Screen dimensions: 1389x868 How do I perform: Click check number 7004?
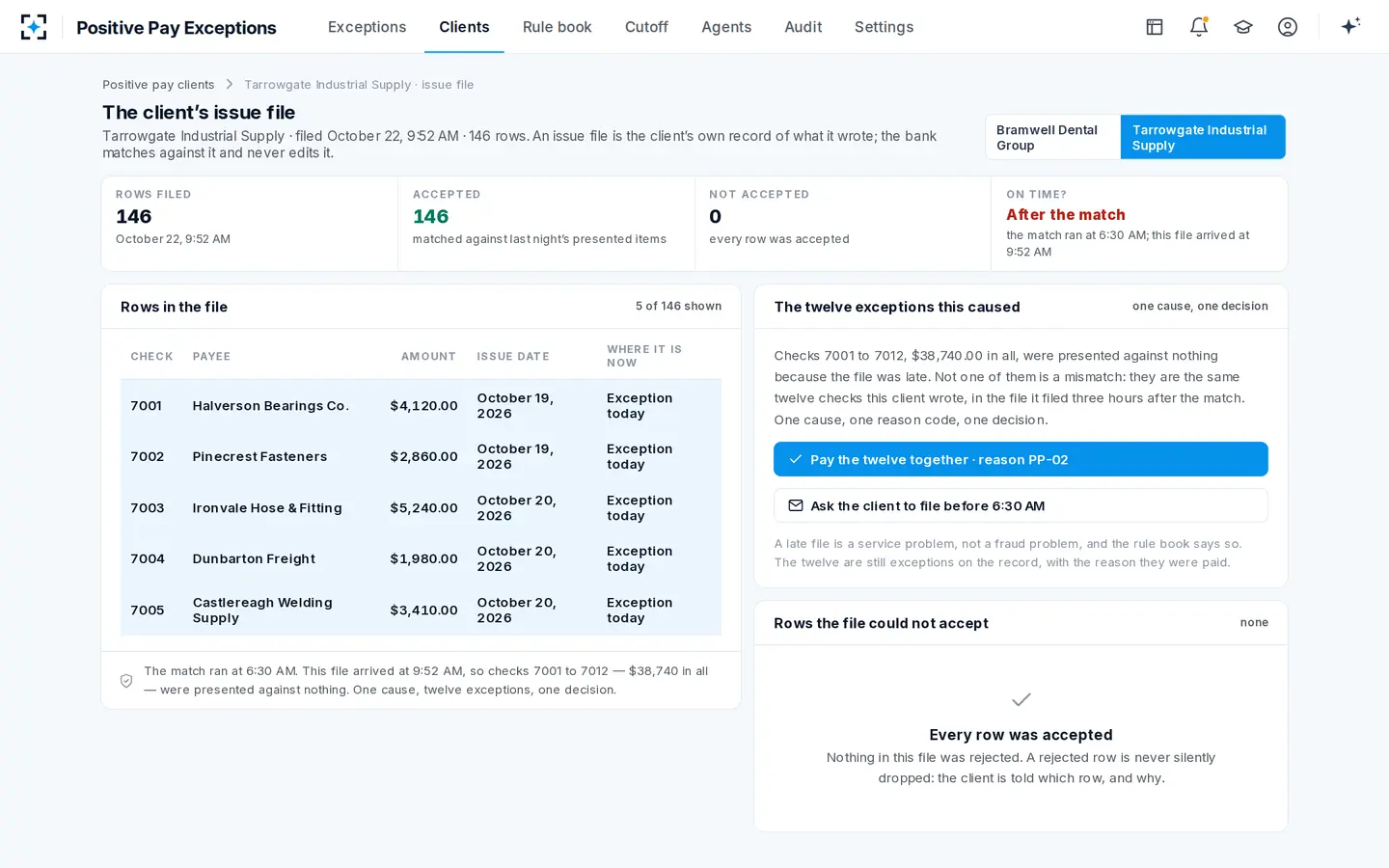(x=148, y=558)
